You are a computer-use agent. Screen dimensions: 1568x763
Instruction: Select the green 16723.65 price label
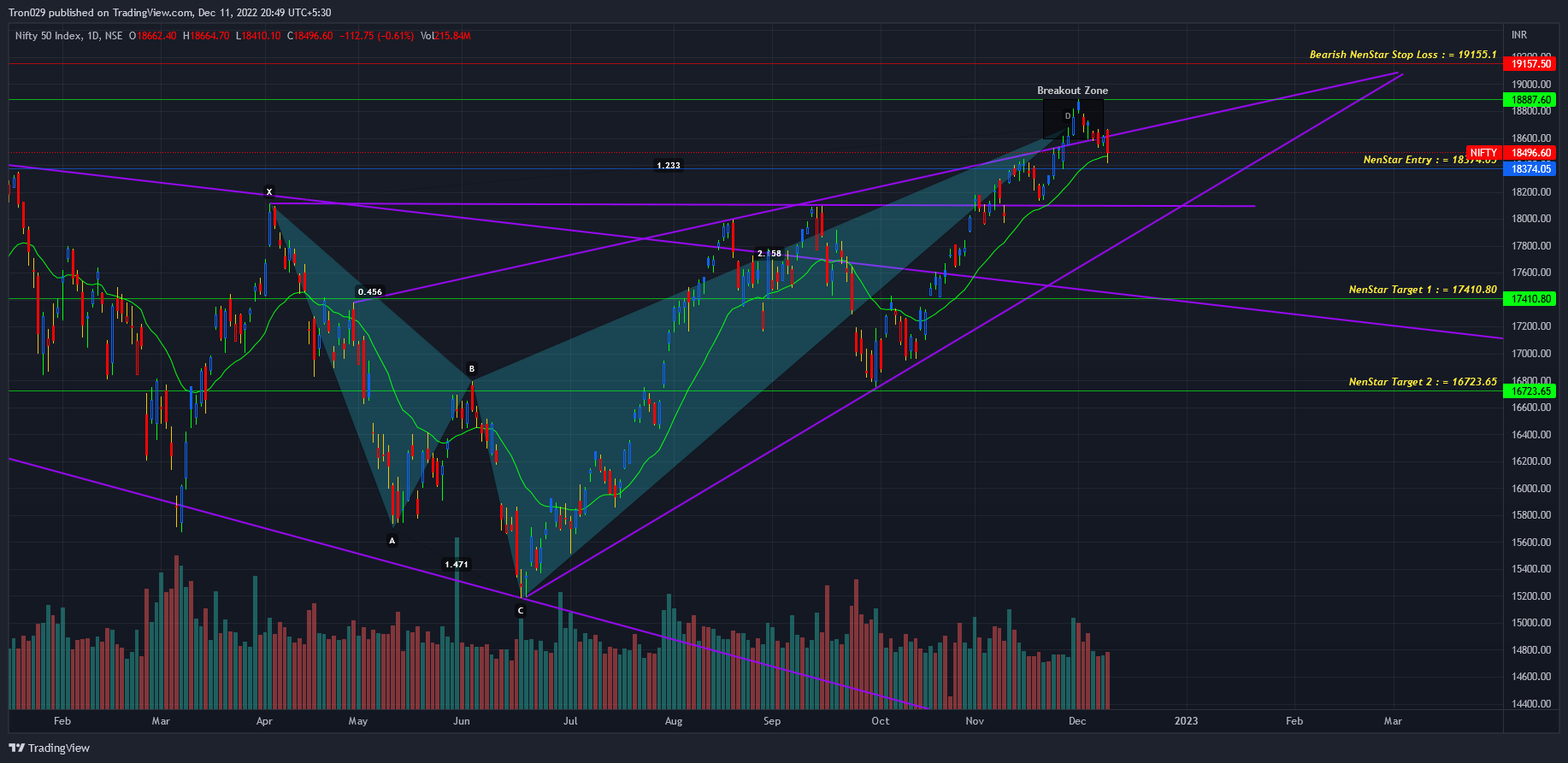[1530, 391]
